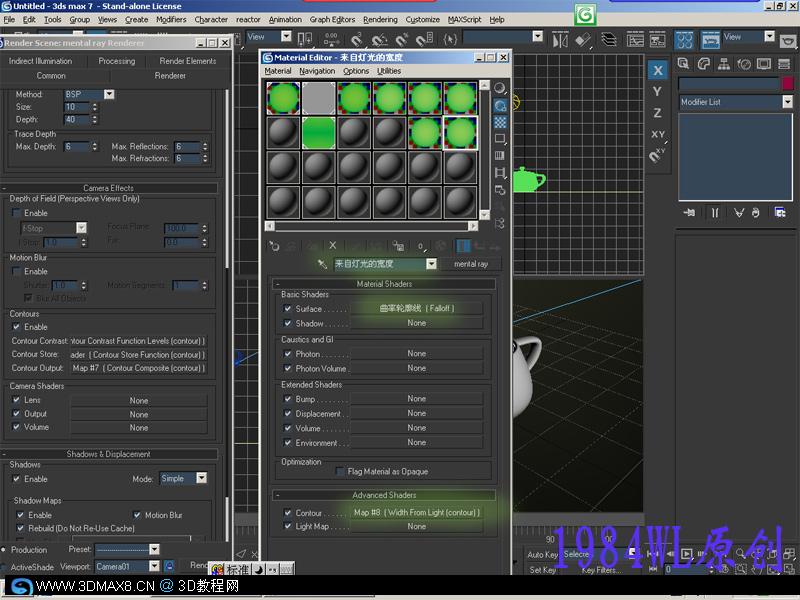Restrict transform to X axis button
The height and width of the screenshot is (600, 800).
pos(657,70)
